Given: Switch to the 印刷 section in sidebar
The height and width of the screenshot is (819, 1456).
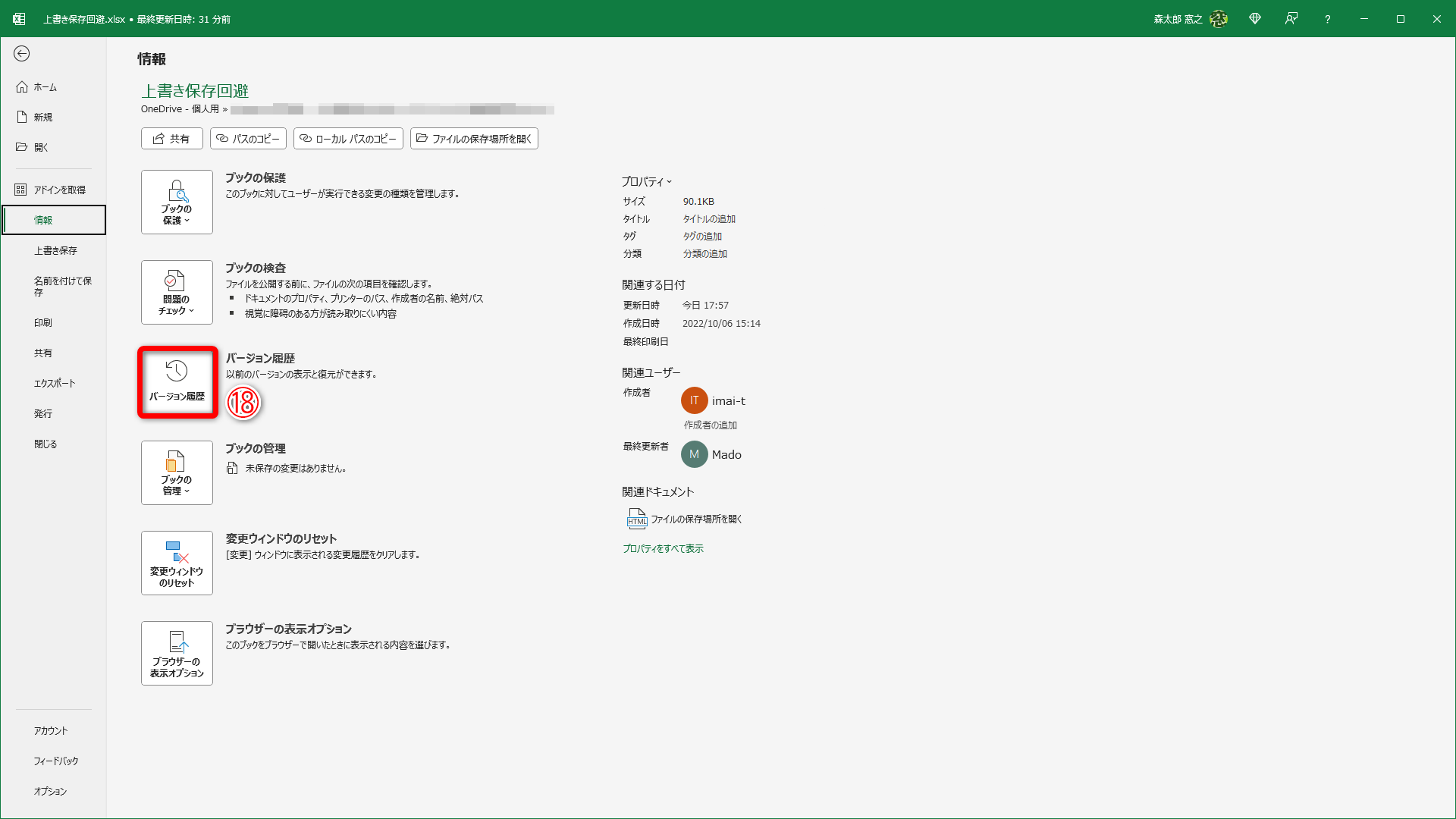Looking at the screenshot, I should point(44,322).
